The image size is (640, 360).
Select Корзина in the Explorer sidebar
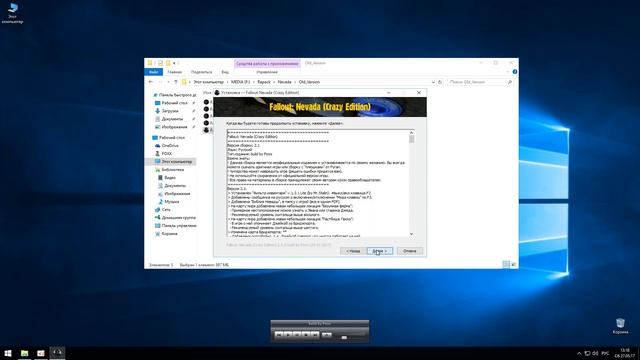pyautogui.click(x=167, y=234)
